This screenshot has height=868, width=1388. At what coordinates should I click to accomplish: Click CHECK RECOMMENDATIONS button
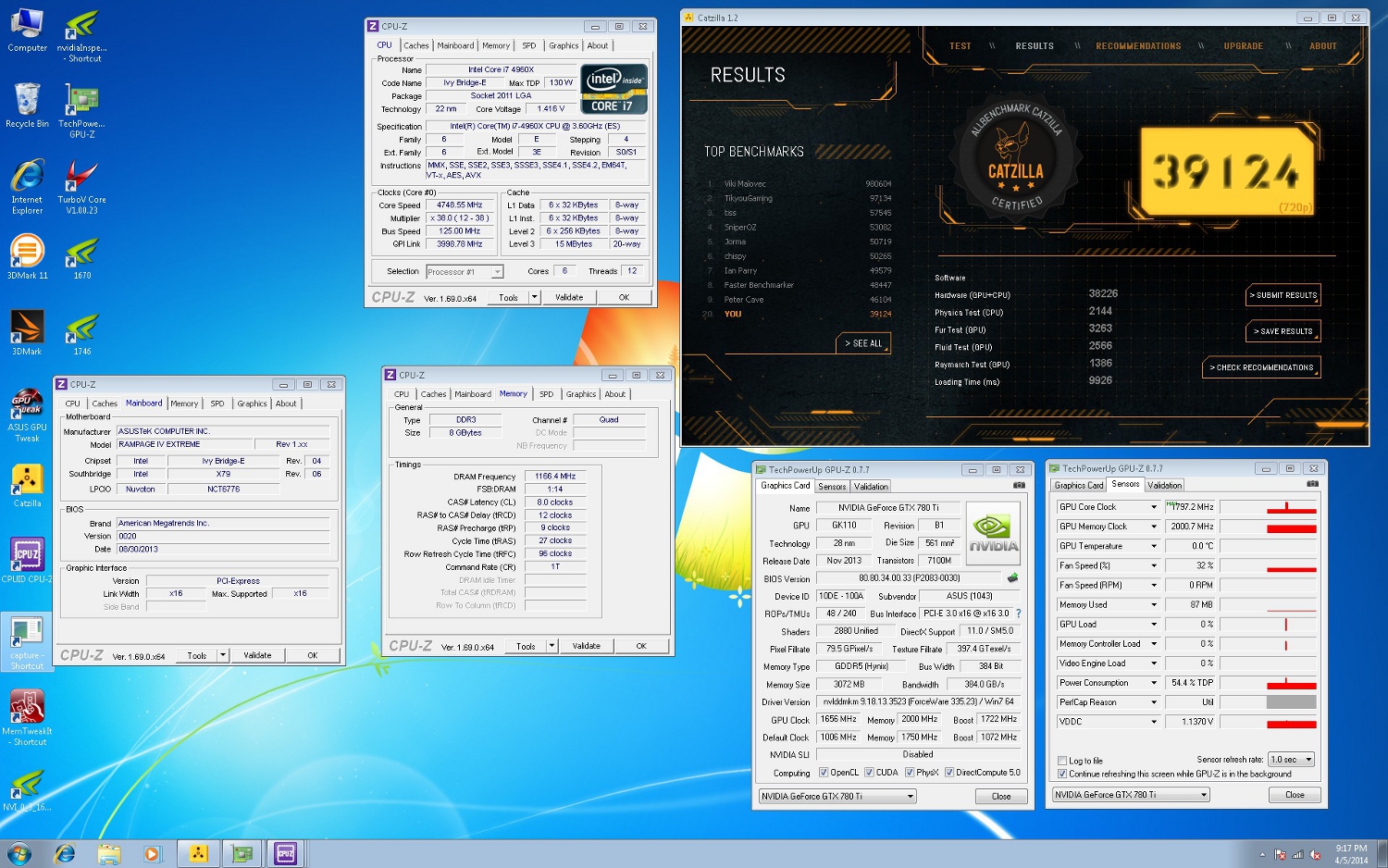1262,367
